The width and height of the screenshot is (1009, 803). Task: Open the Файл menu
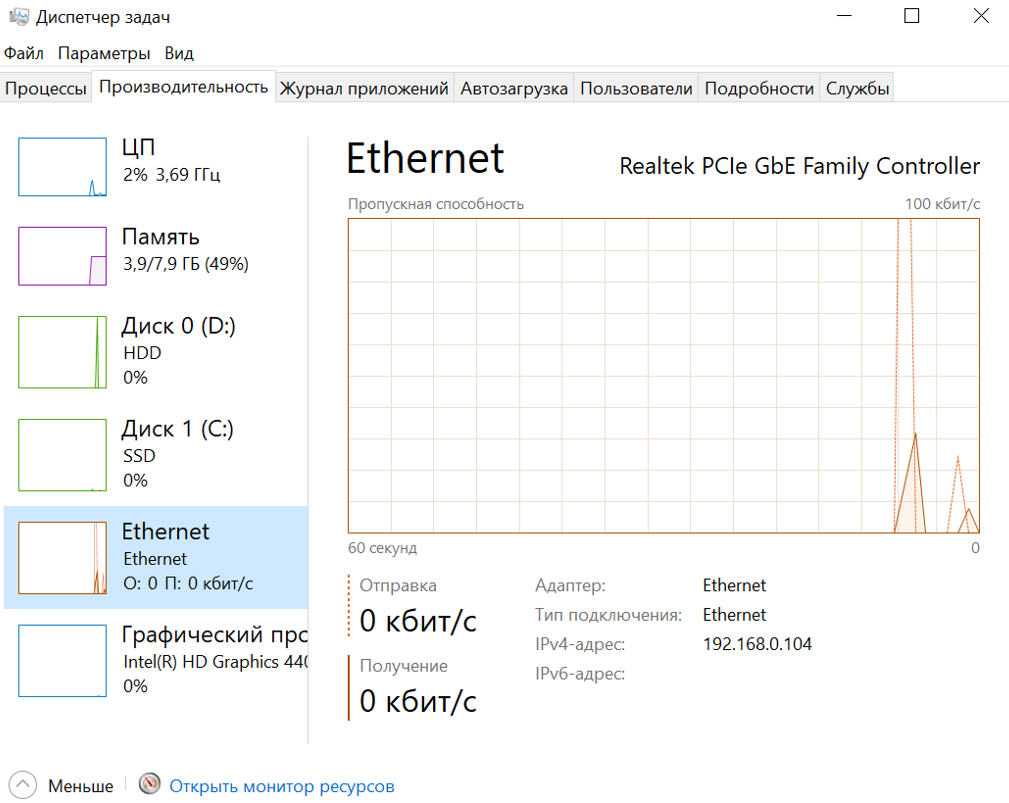pos(24,53)
